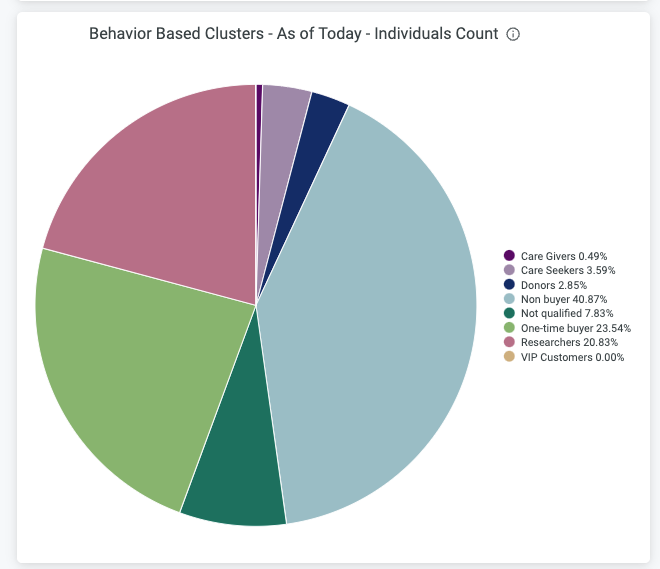Click the Care Seekers legend color dot

tap(510, 270)
